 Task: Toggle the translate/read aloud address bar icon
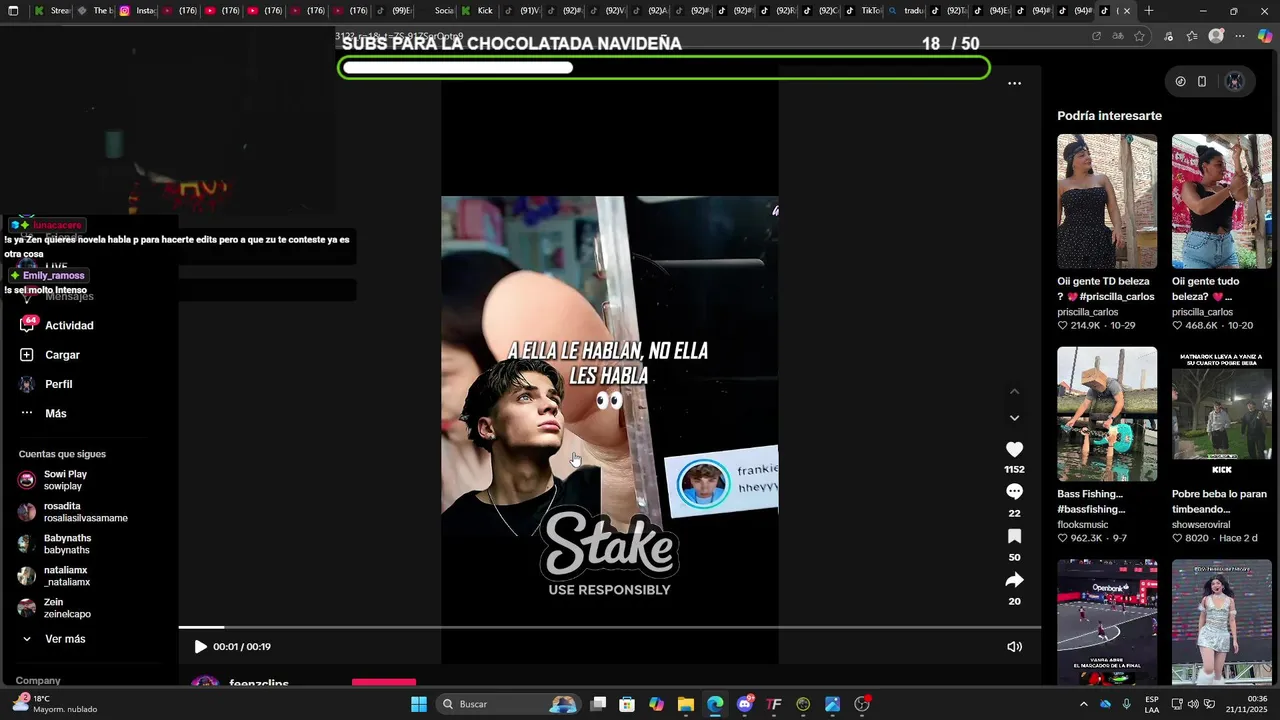[x=1118, y=36]
